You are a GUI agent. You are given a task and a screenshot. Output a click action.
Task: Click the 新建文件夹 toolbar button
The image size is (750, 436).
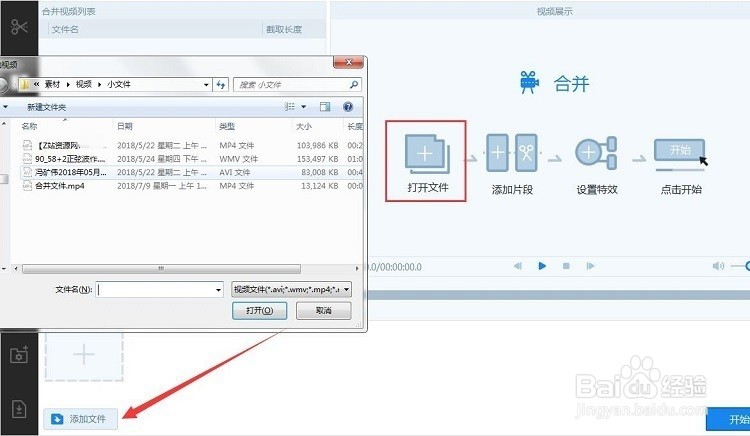click(46, 107)
